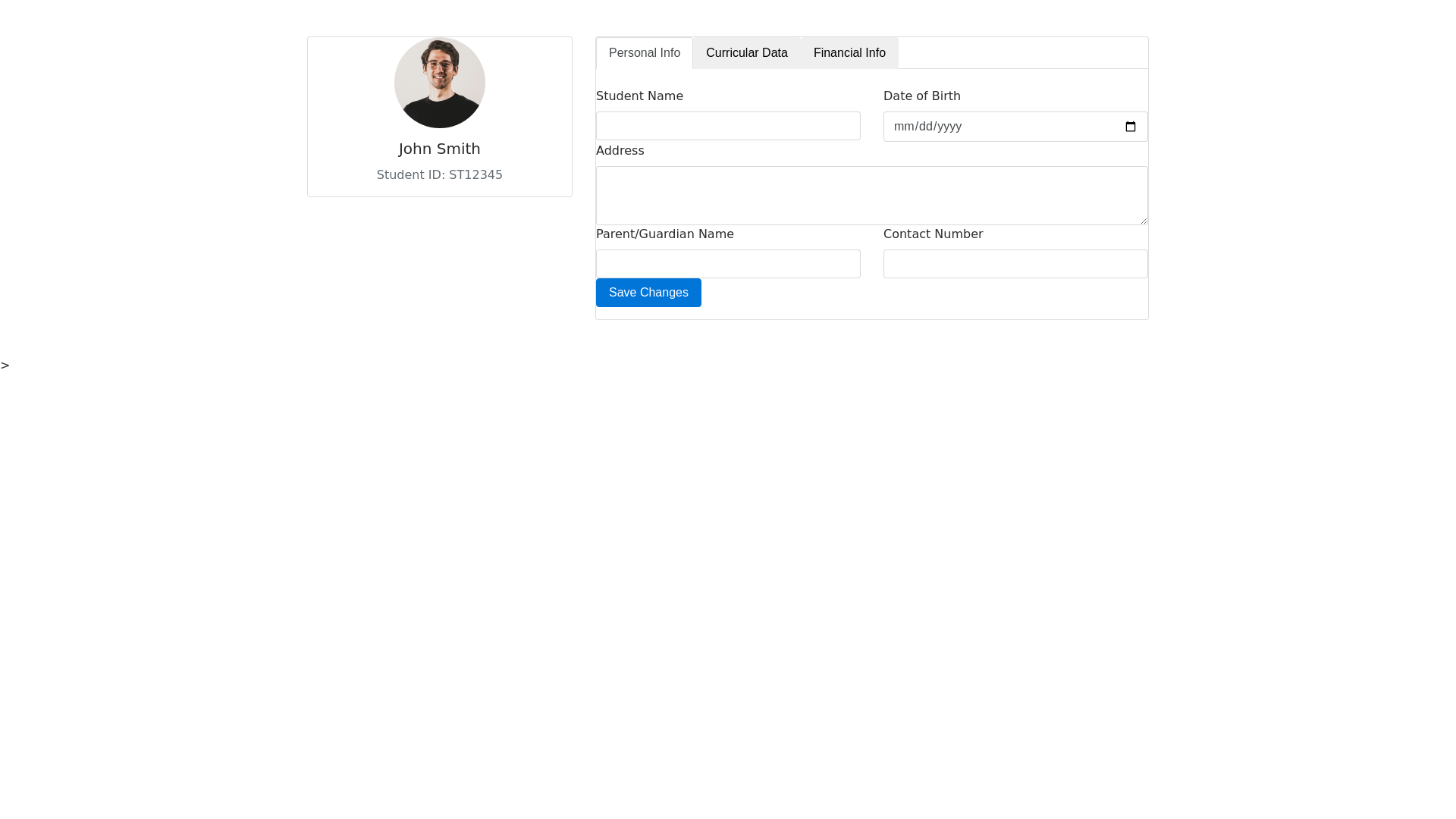Screen dimensions: 1456x819
Task: Click inside the Date of Birth field
Action: coord(986,127)
